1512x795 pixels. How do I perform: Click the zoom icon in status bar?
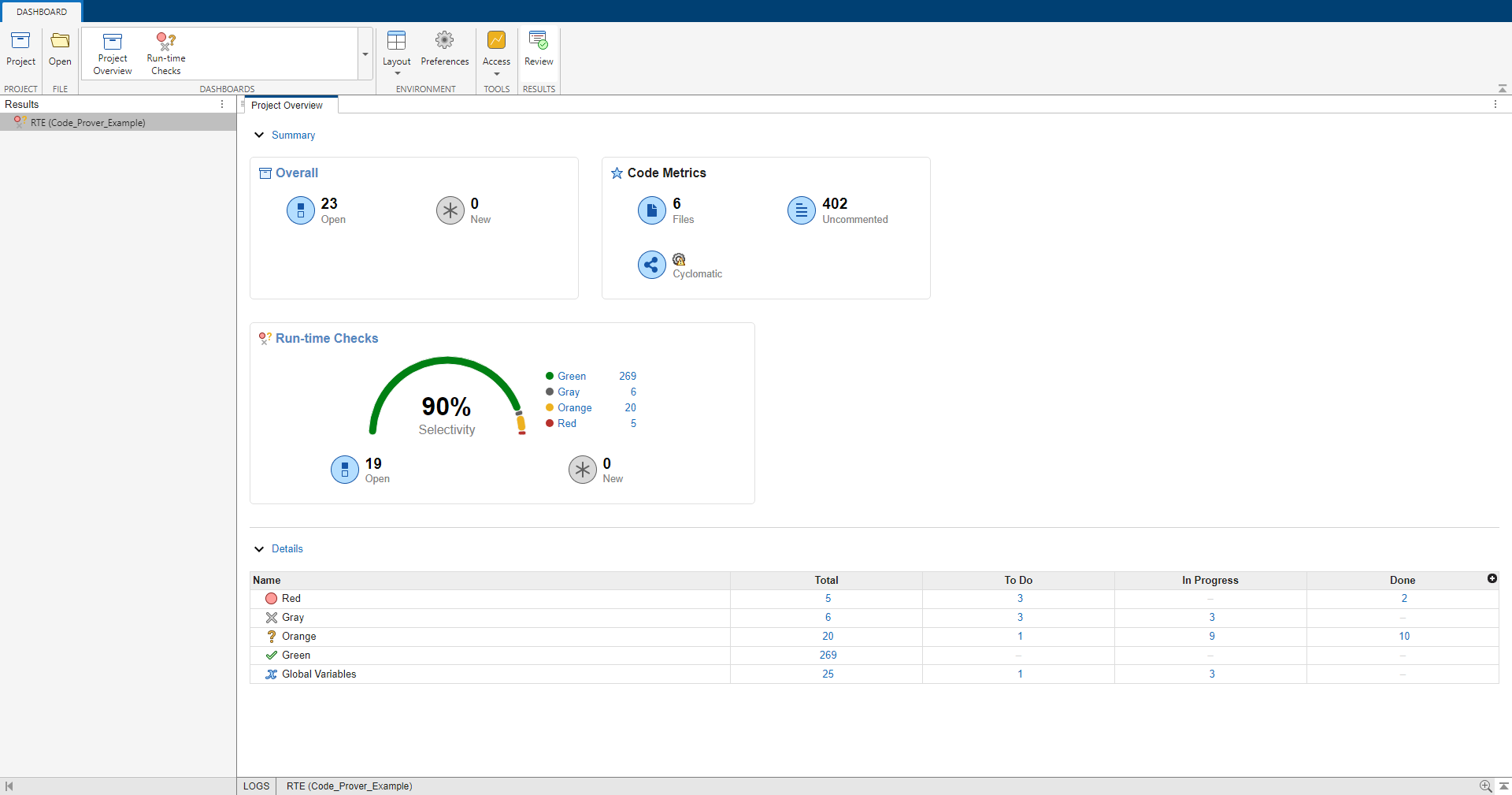click(x=1485, y=786)
